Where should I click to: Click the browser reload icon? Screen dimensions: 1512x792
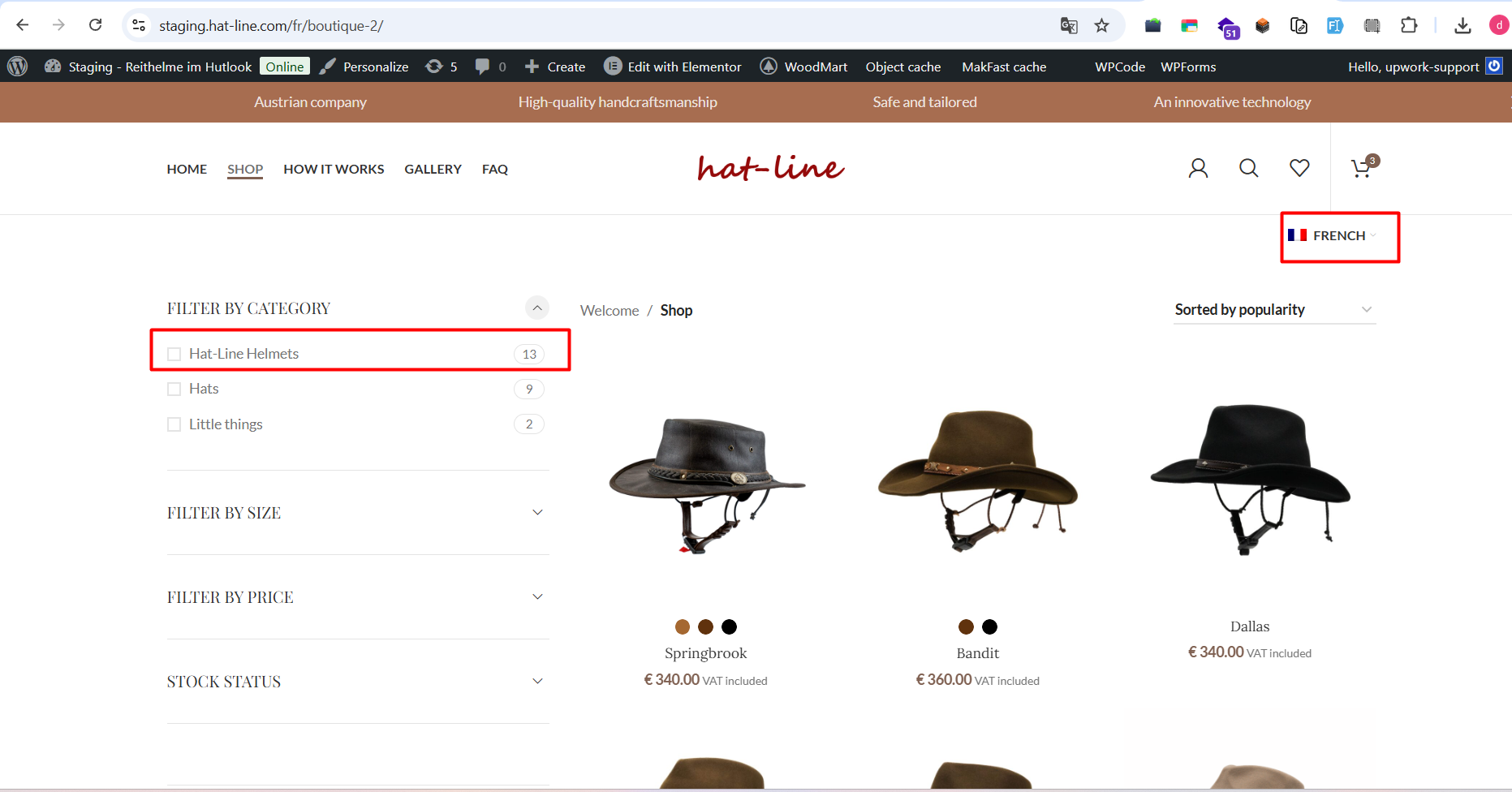click(96, 25)
